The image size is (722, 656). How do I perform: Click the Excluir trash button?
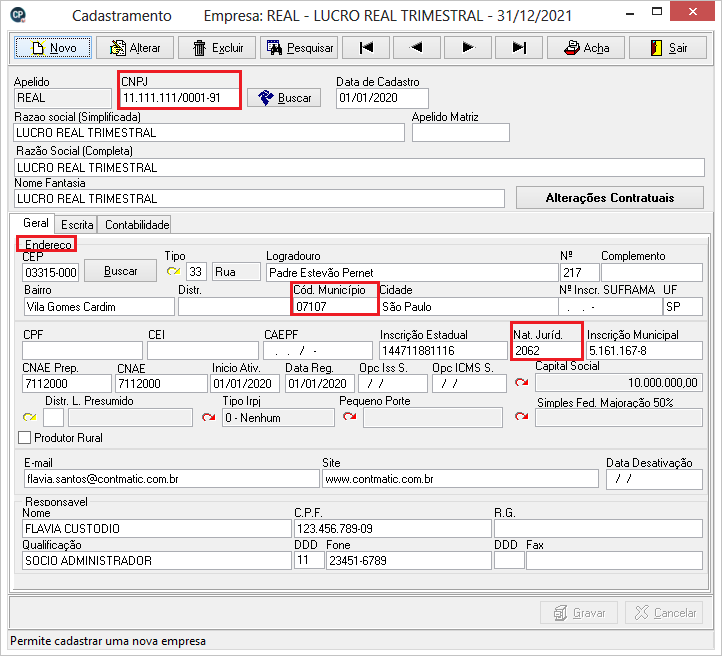pos(215,48)
